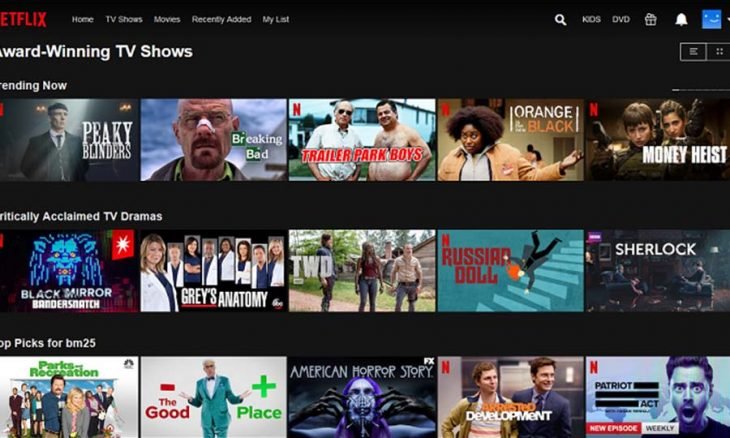The image size is (730, 438).
Task: Click the Trending Now row page indicator
Action: pyautogui.click(x=701, y=90)
